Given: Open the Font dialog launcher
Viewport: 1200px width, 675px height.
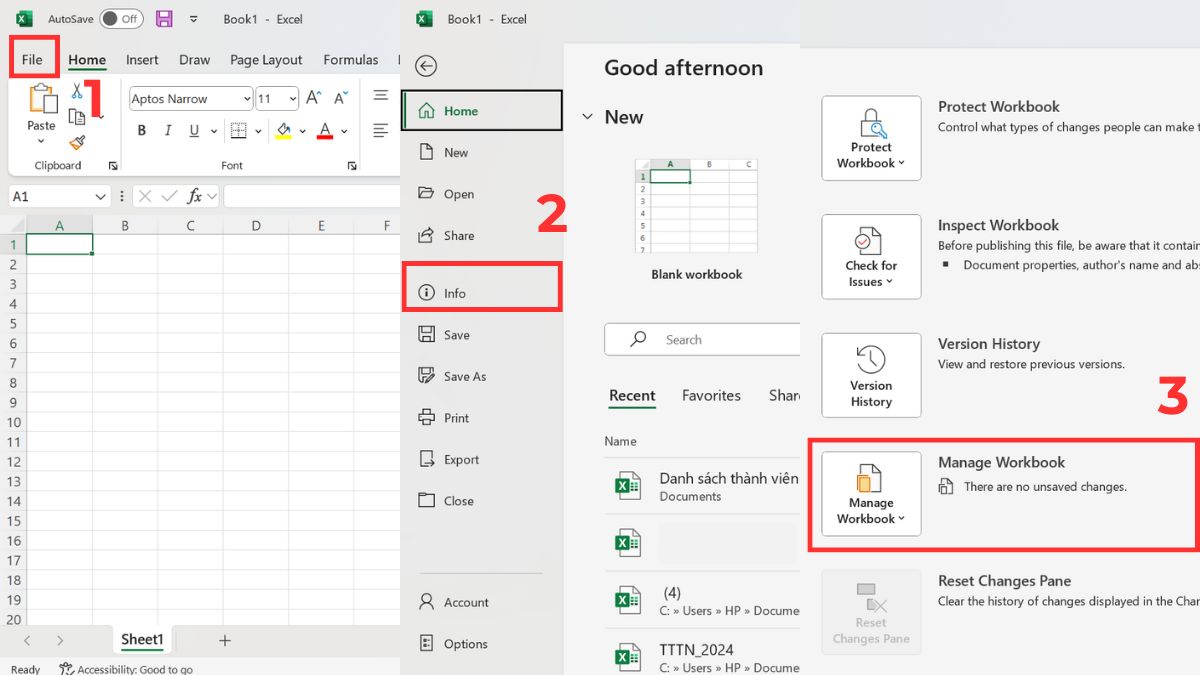Looking at the screenshot, I should point(352,166).
